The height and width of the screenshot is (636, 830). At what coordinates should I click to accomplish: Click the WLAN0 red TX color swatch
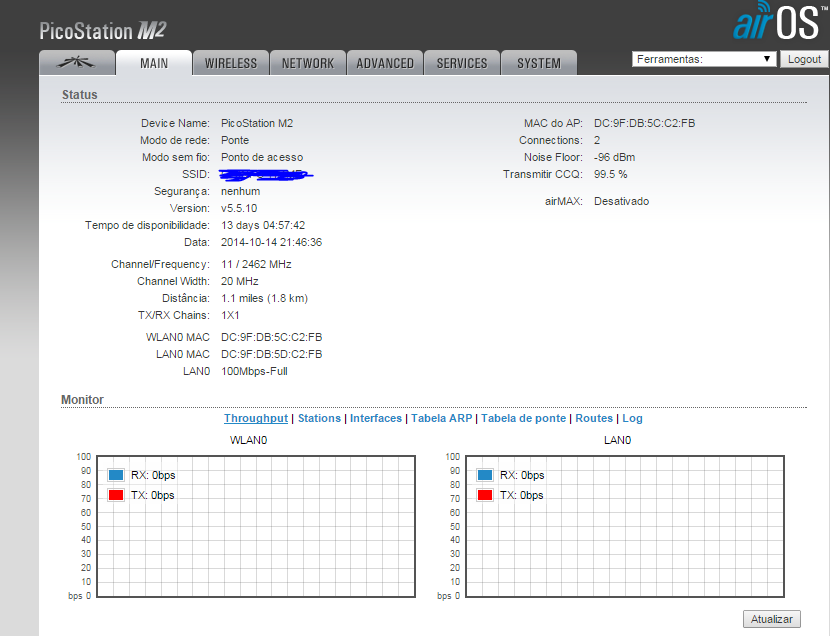pos(116,495)
